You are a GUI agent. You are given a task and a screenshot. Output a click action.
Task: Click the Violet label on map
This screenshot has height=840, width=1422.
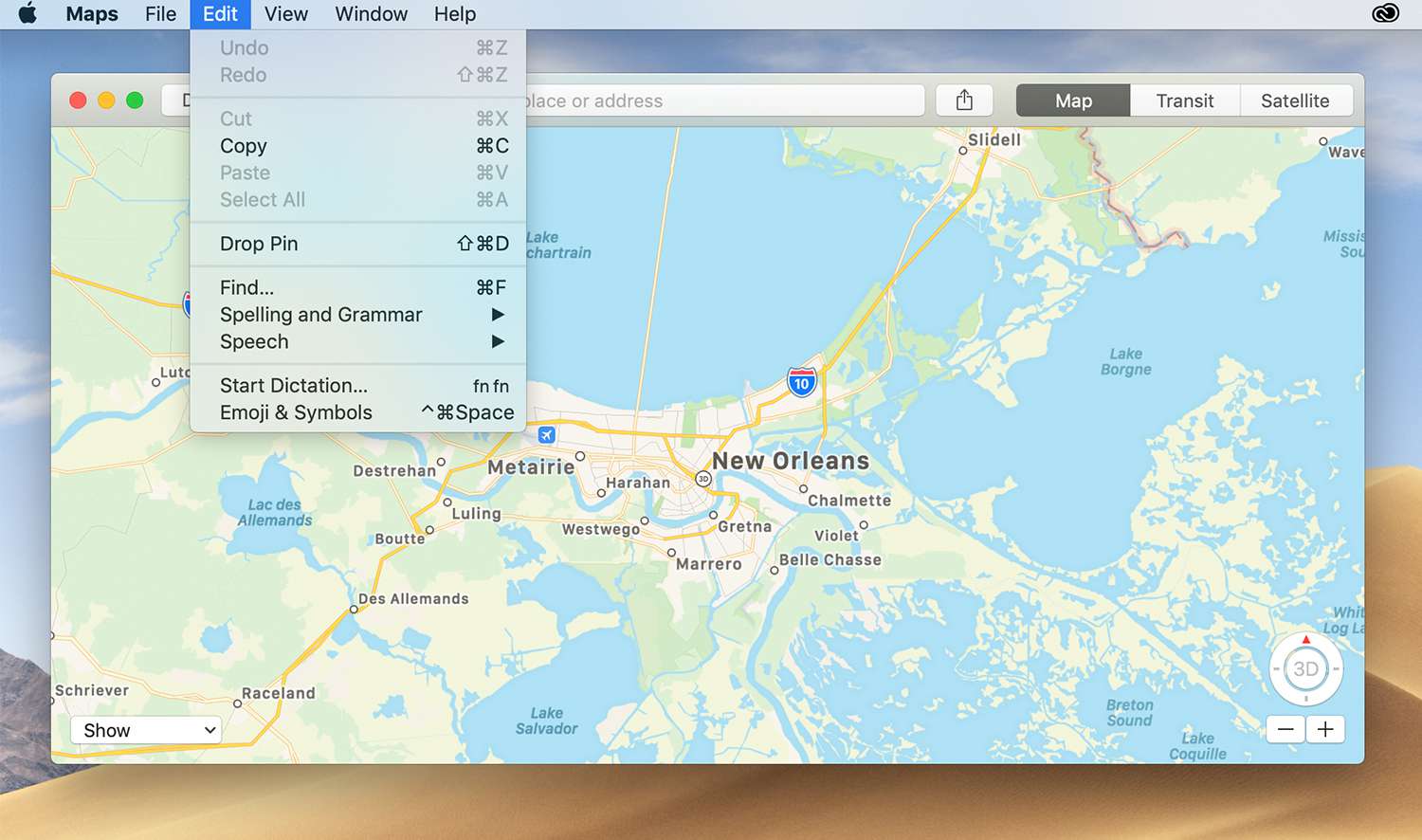coord(836,536)
